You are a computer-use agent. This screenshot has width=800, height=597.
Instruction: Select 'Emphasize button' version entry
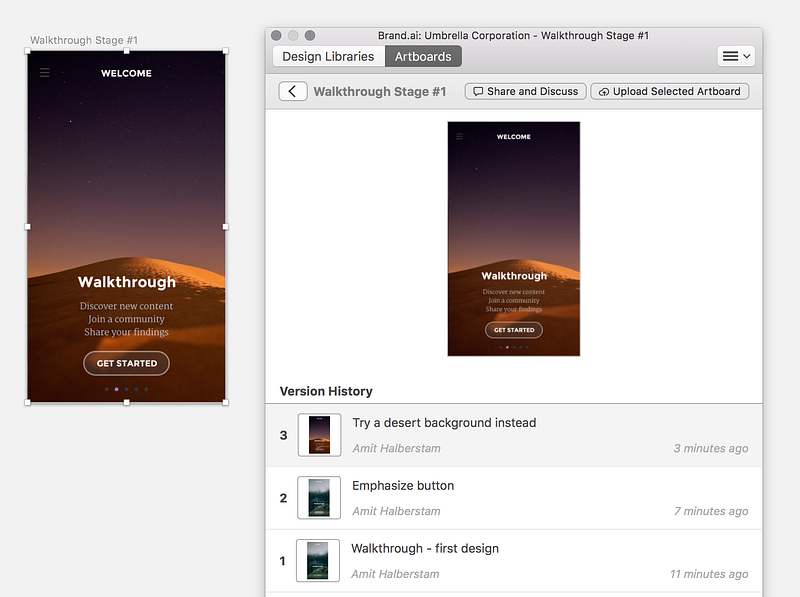[x=514, y=498]
